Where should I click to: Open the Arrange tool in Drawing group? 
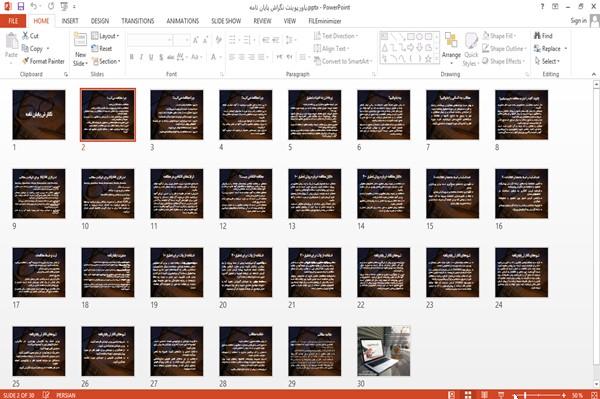pyautogui.click(x=451, y=48)
